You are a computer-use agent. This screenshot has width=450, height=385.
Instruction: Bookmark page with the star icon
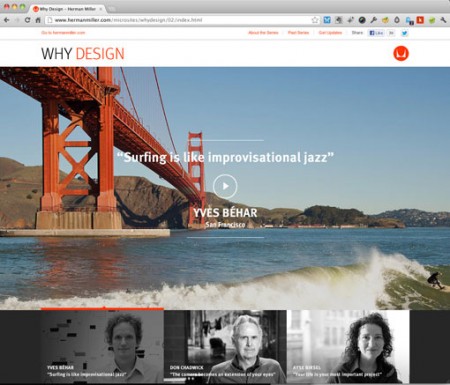[315, 20]
